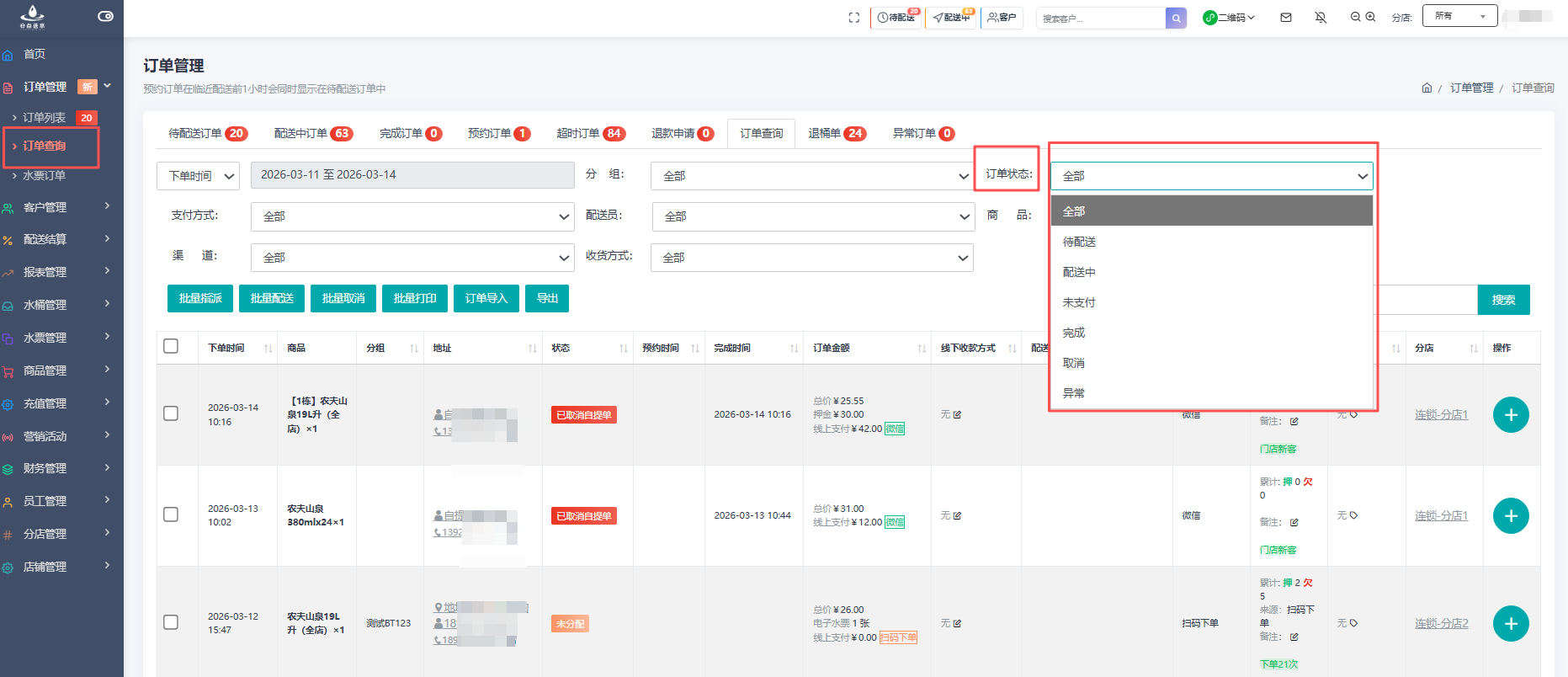Screen dimensions: 1568x677
Task: Choose 待配送 from order status list
Action: coord(1212,242)
